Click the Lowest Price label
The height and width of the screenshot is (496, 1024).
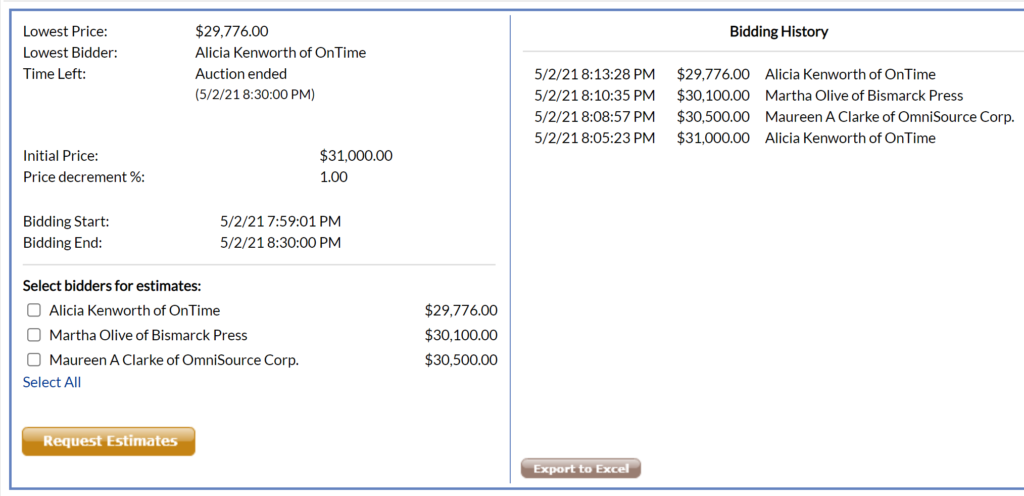coord(65,32)
